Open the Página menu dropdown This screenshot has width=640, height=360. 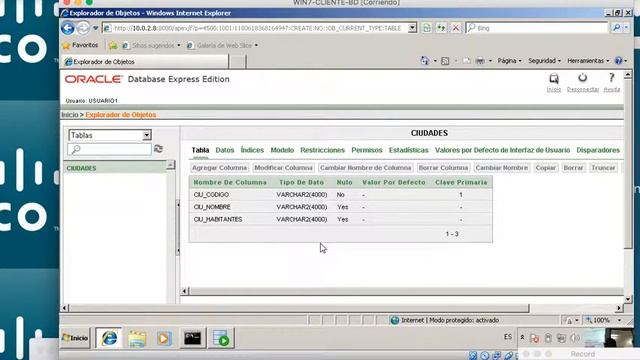point(509,61)
